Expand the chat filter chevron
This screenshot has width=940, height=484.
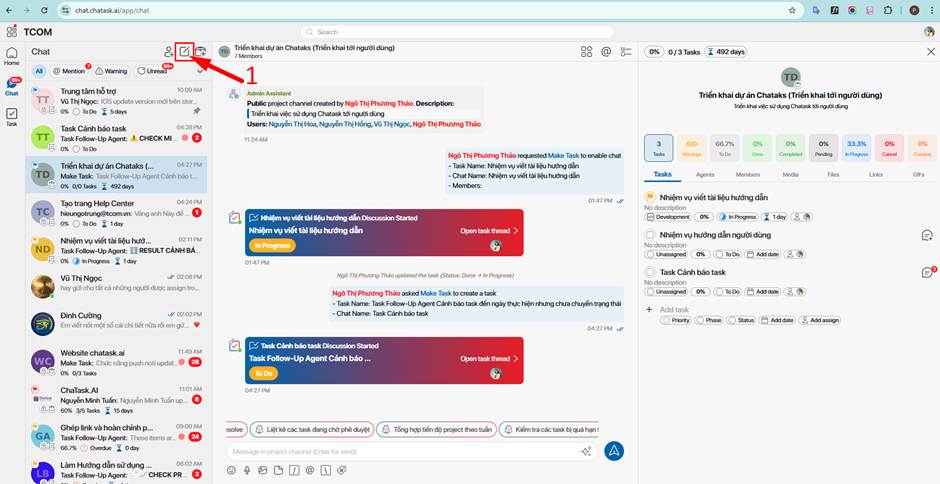pyautogui.click(x=200, y=71)
